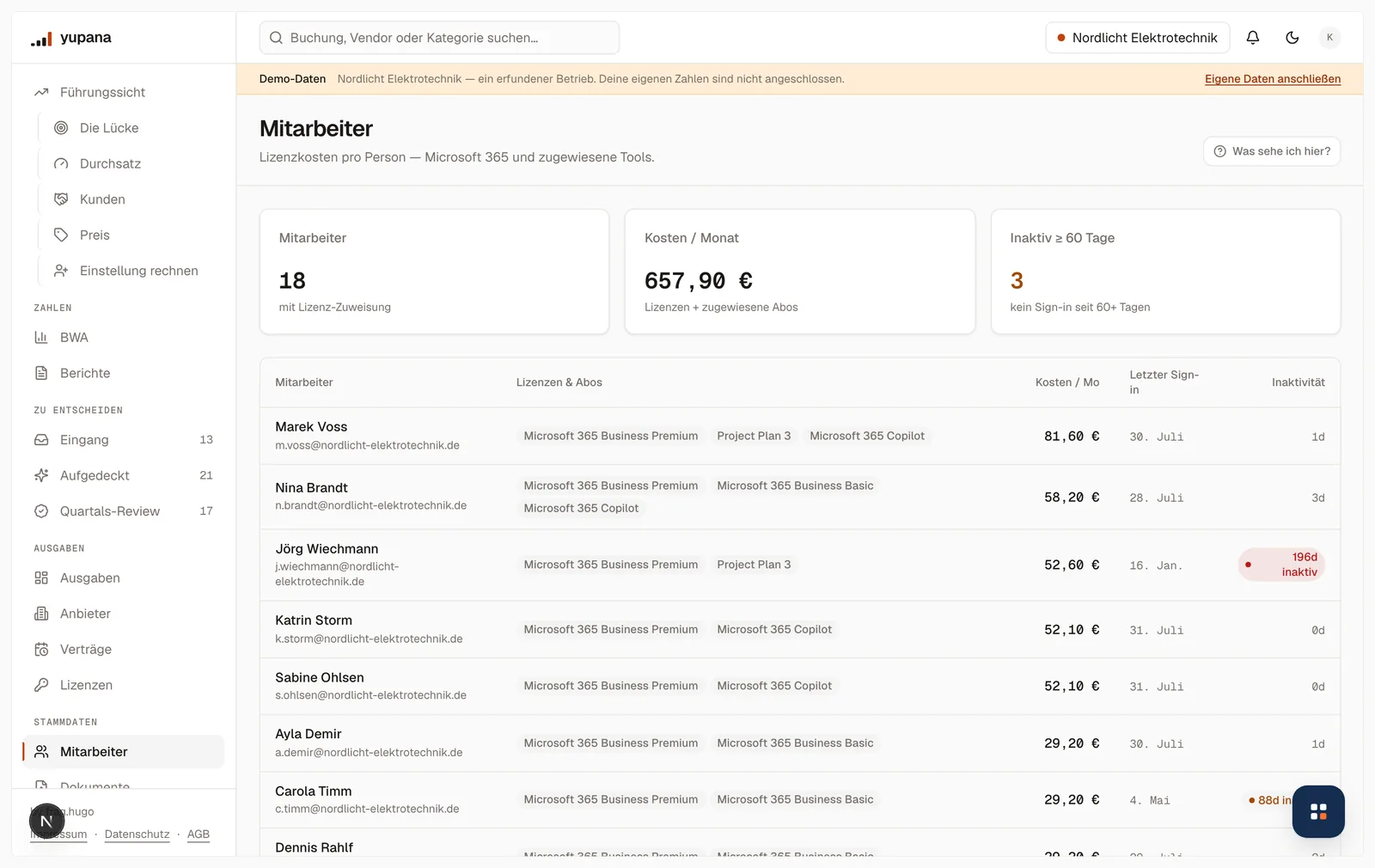Click the 196d inaktiv red badge
Screen dimensions: 1375x868
(x=1281, y=565)
